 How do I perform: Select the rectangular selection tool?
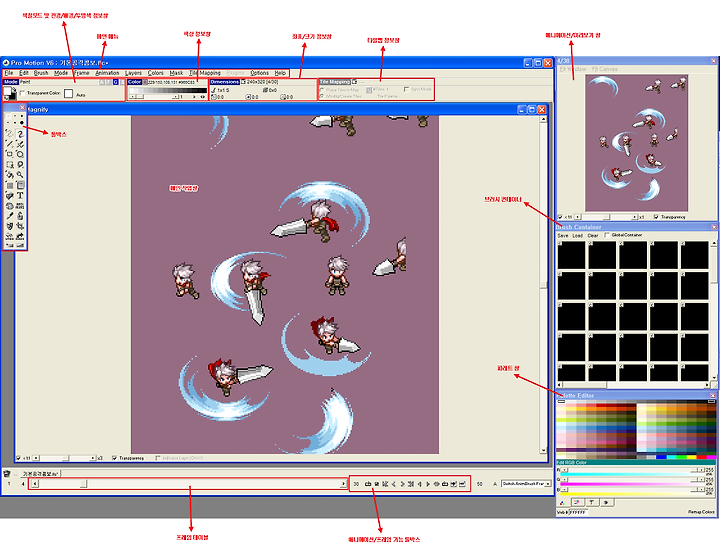pyautogui.click(x=9, y=164)
